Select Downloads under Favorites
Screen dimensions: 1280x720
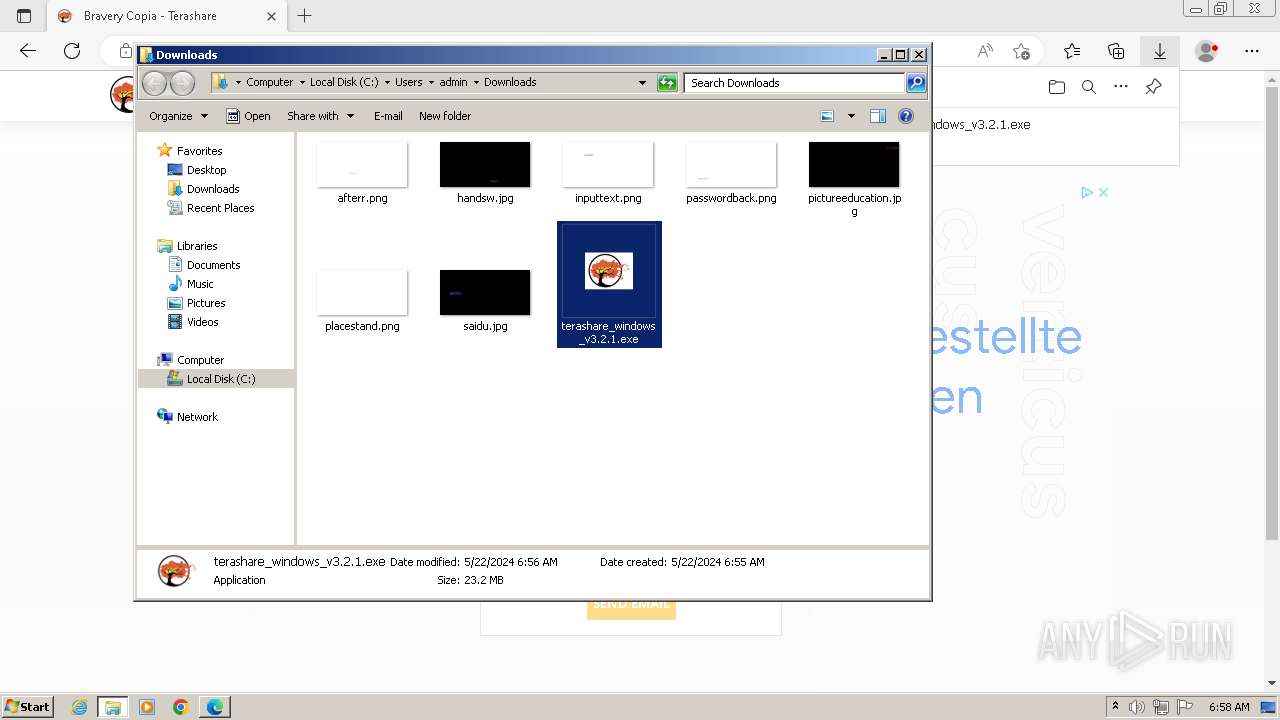pos(203,189)
